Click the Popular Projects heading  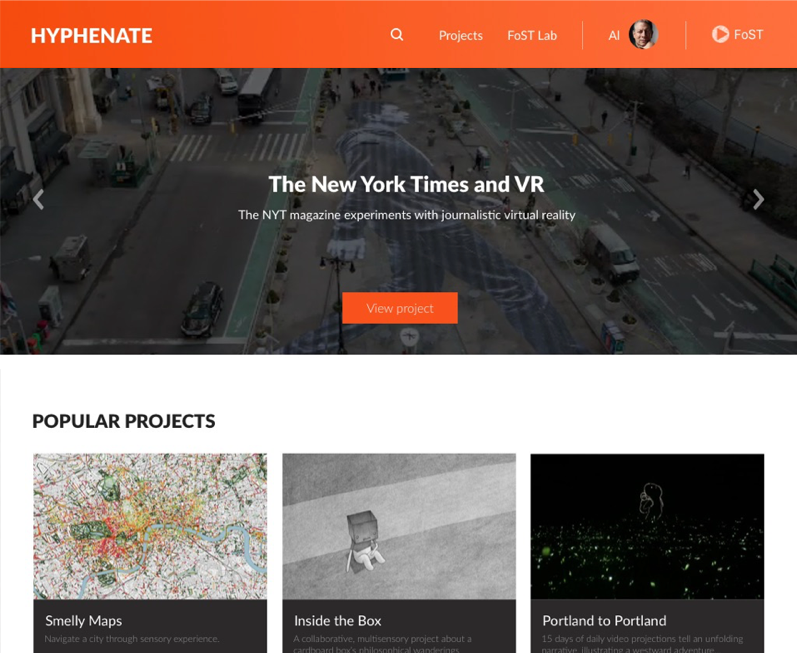pyautogui.click(x=124, y=421)
